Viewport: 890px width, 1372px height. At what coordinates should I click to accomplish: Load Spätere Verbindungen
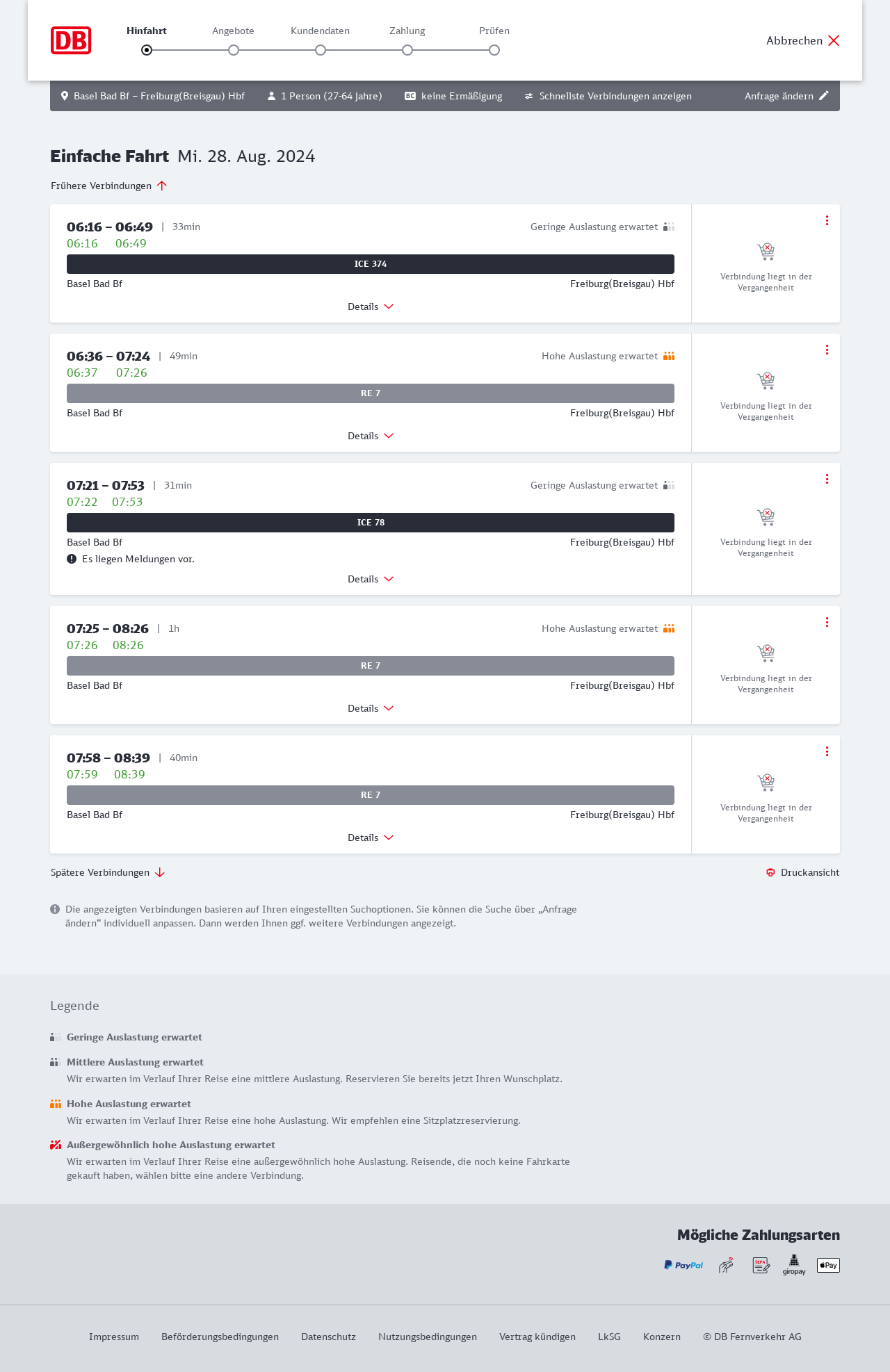click(108, 872)
